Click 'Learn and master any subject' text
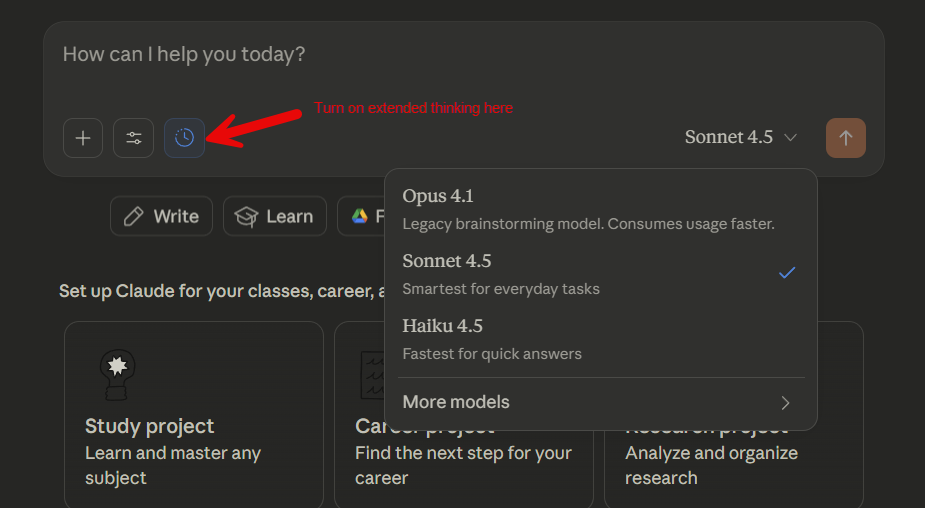Image resolution: width=925 pixels, height=508 pixels. coord(173,466)
